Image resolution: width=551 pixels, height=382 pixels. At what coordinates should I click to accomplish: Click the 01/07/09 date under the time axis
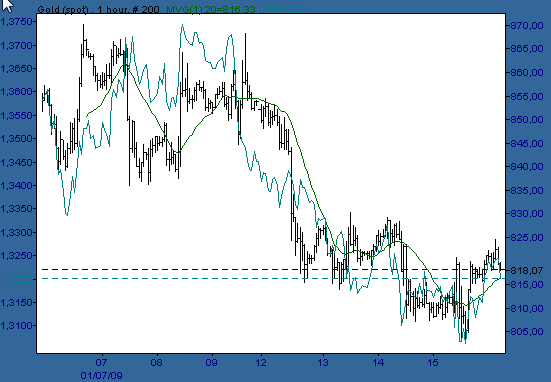(102, 375)
